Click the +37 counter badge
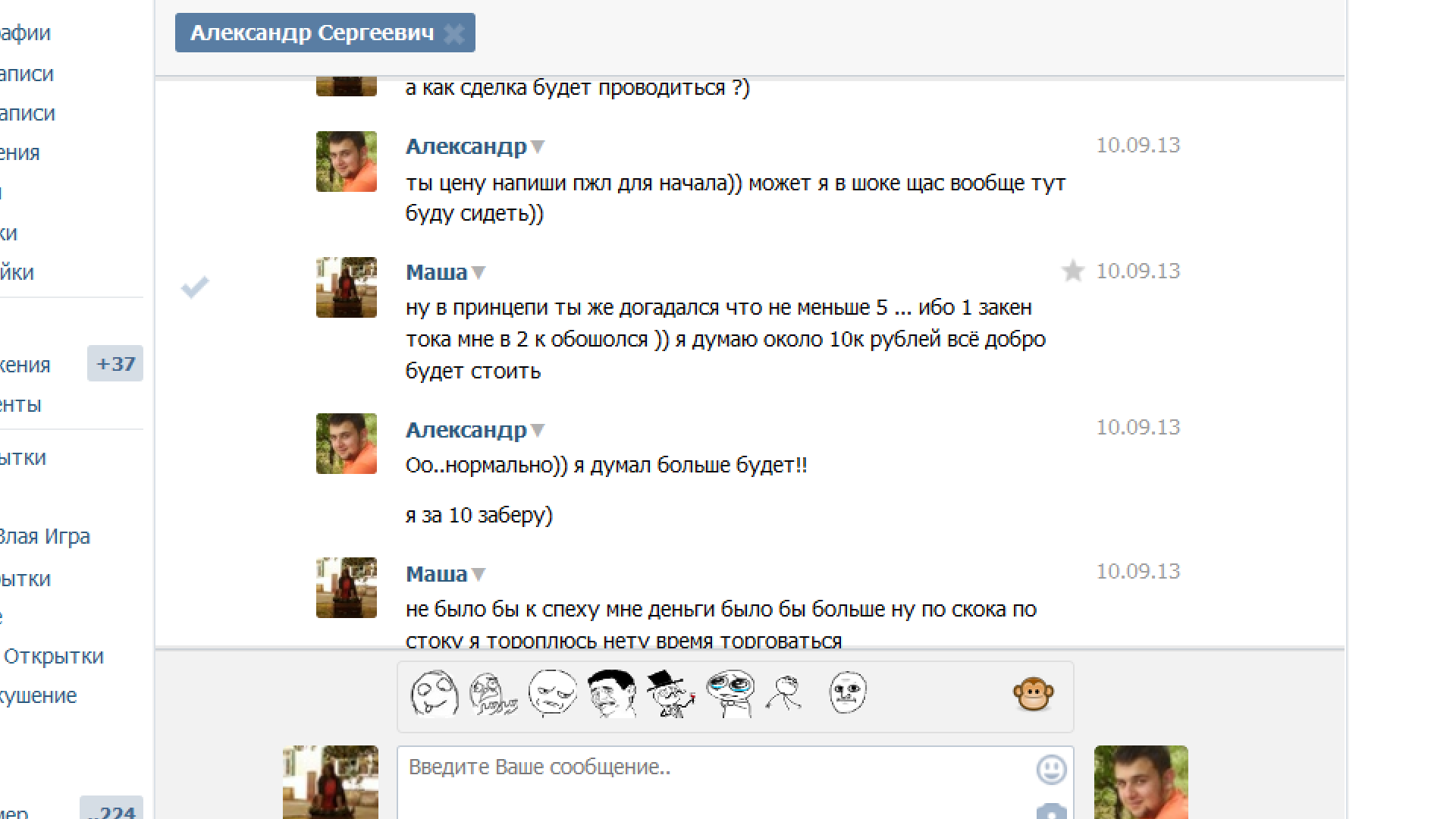Viewport: 1456px width, 819px height. click(115, 364)
